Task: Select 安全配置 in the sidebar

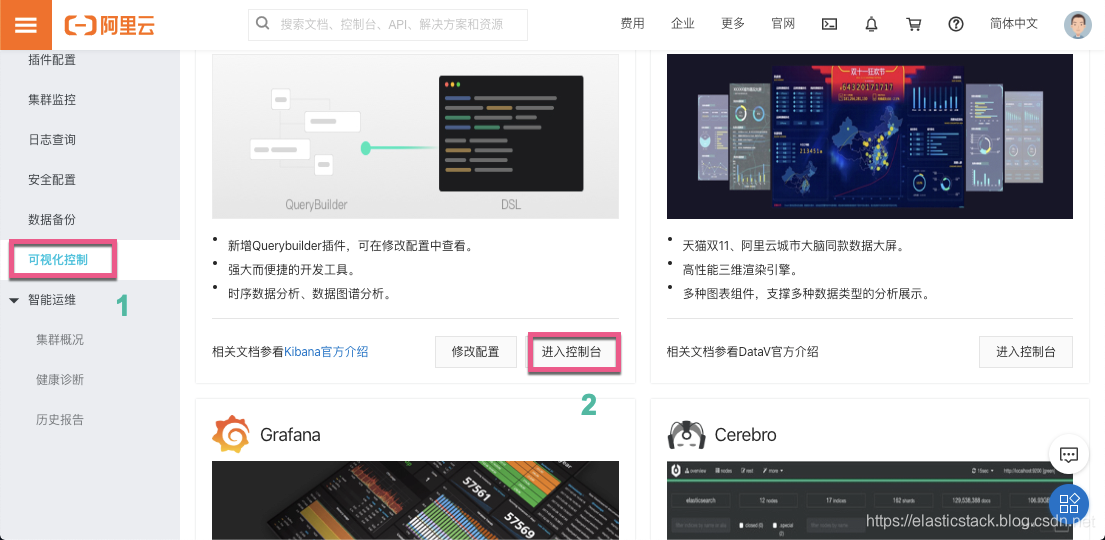Action: [x=52, y=180]
